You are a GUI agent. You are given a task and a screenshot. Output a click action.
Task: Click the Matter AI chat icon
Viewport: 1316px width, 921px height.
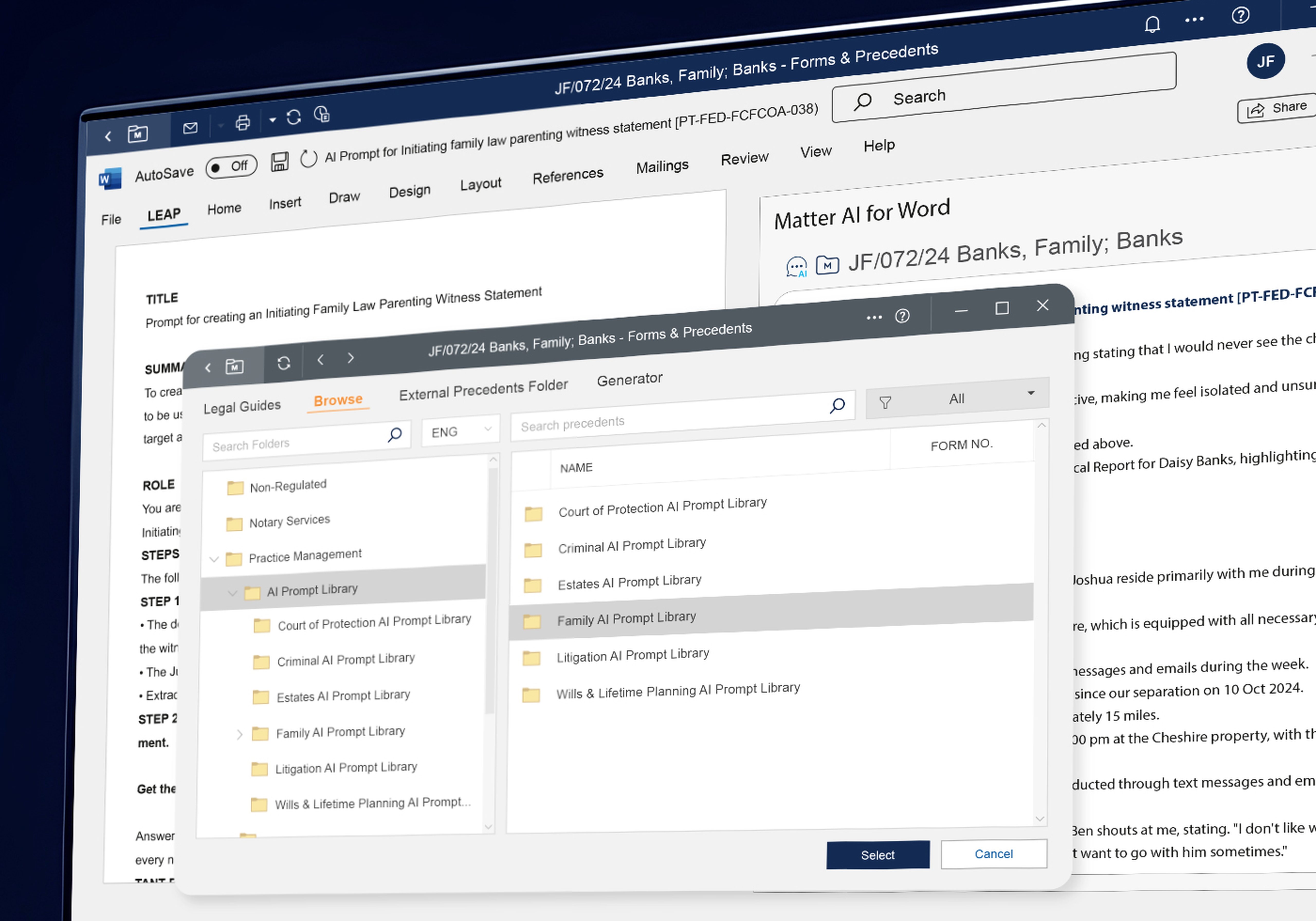pyautogui.click(x=796, y=267)
